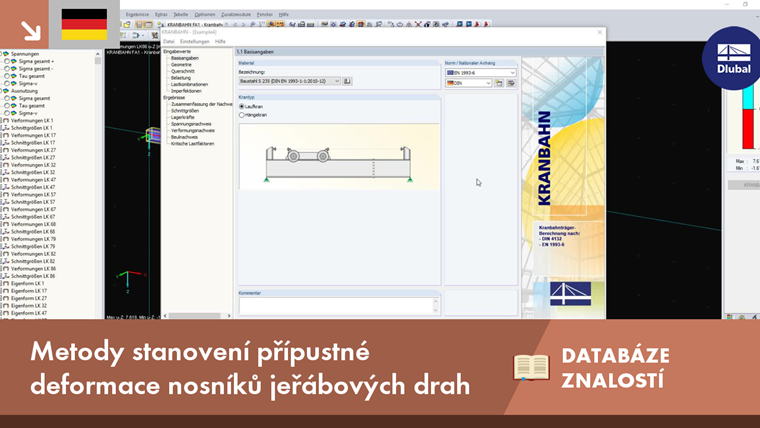Open the Baustahl S 235 material dropdown
Image resolution: width=760 pixels, height=428 pixels.
pyautogui.click(x=289, y=81)
